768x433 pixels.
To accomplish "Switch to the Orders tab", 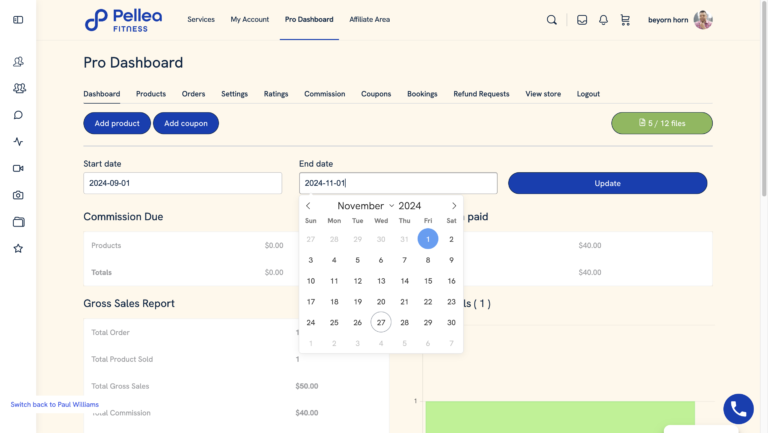I will tap(193, 94).
